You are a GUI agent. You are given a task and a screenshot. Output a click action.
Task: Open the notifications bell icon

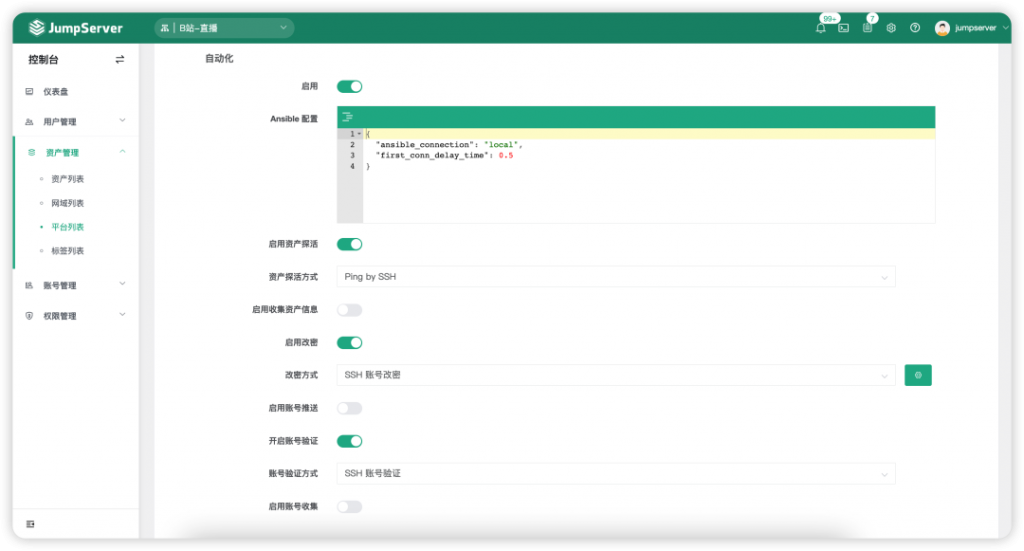point(821,28)
